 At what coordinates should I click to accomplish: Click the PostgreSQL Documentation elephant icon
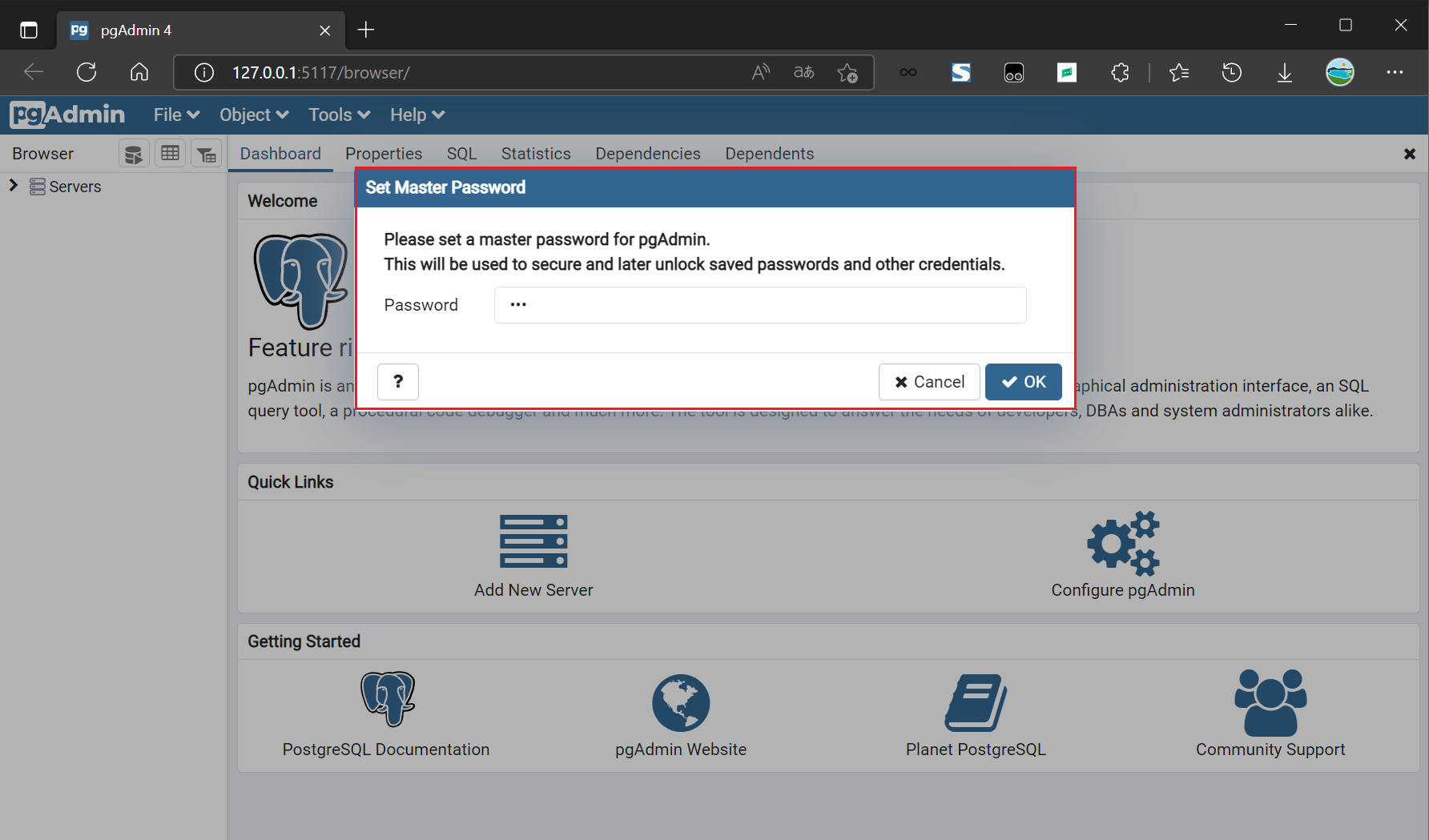pos(388,699)
